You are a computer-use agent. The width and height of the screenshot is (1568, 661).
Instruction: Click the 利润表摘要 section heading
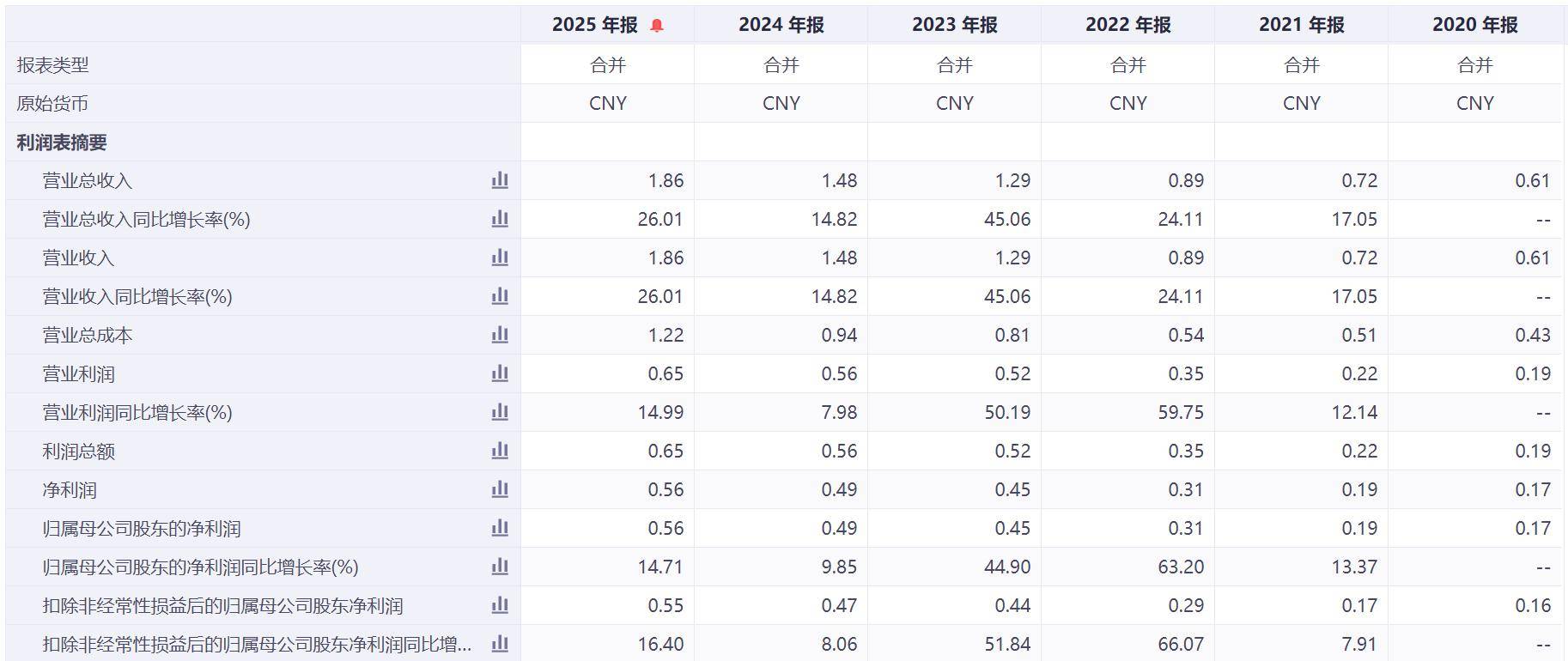click(x=62, y=143)
